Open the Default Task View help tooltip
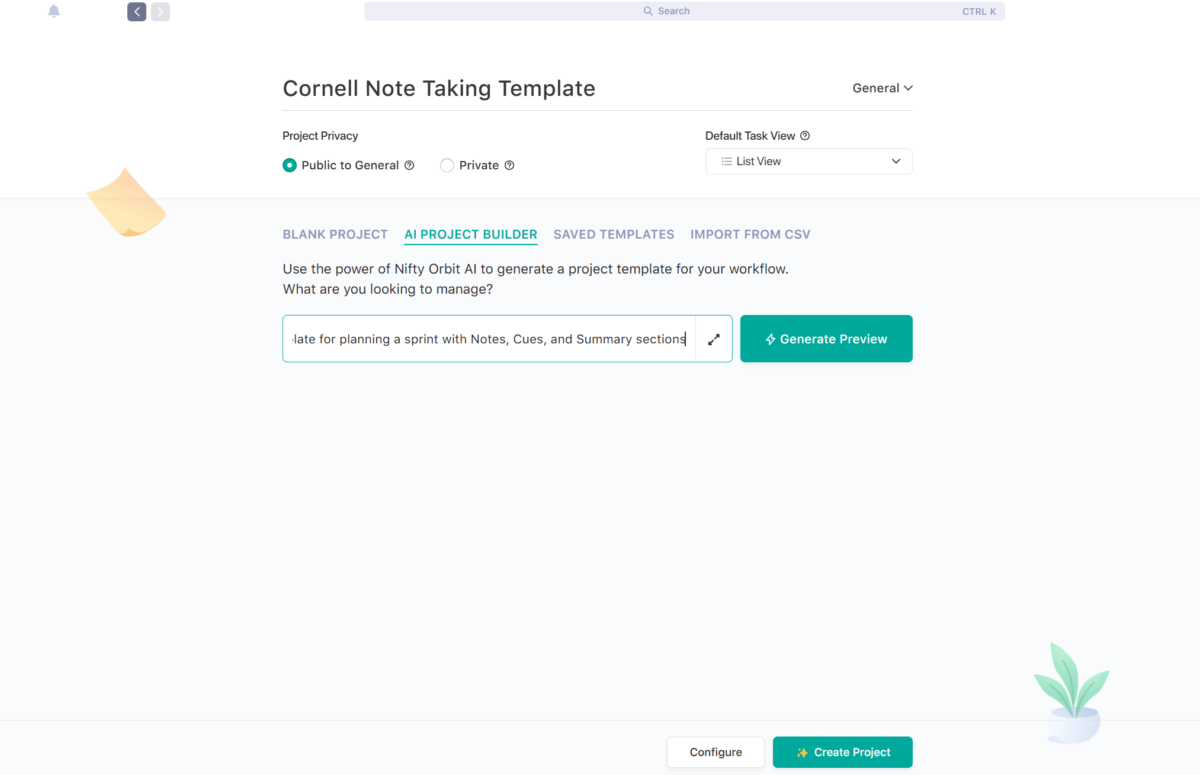Viewport: 1200px width, 775px height. (805, 135)
